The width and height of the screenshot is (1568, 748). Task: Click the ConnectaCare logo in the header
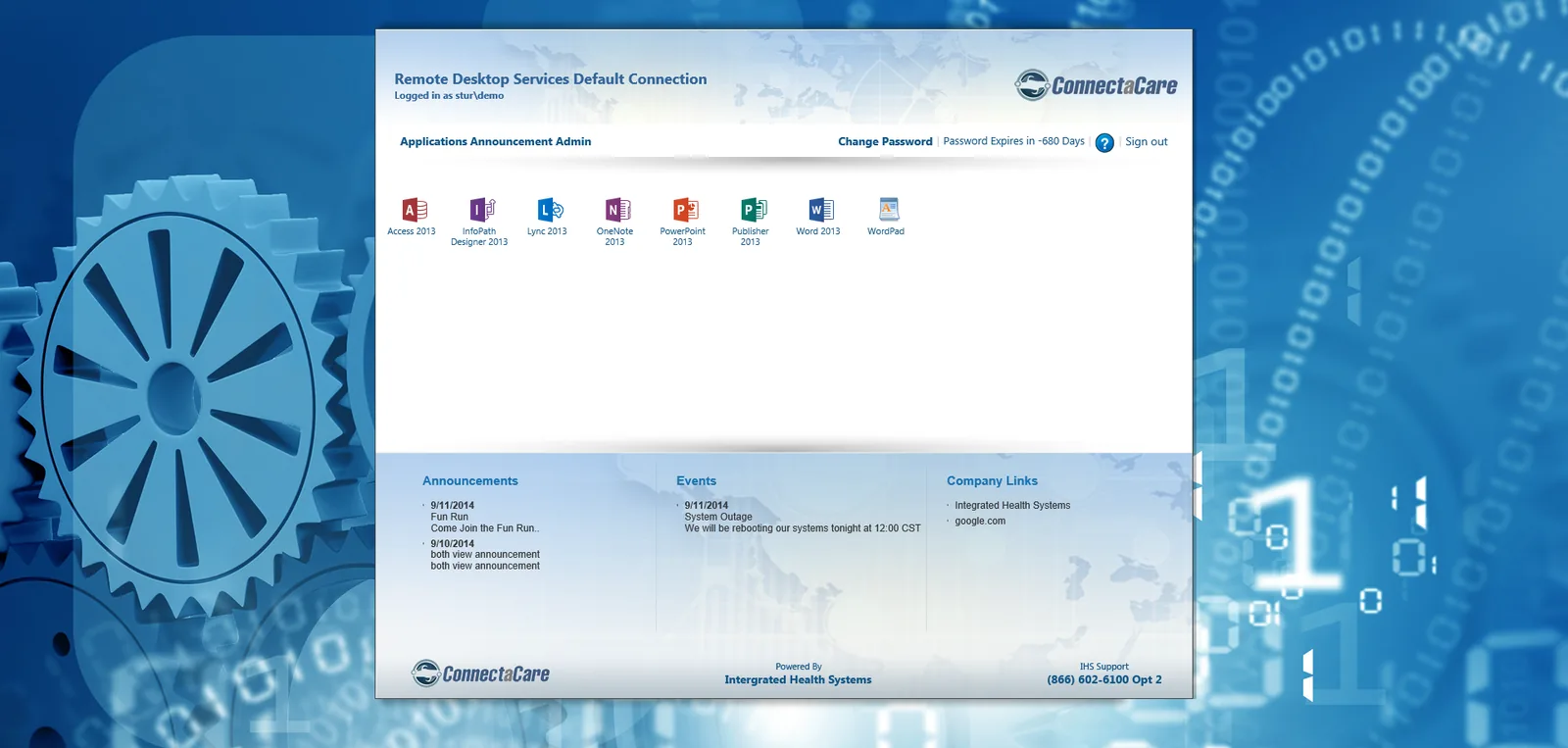[1096, 85]
